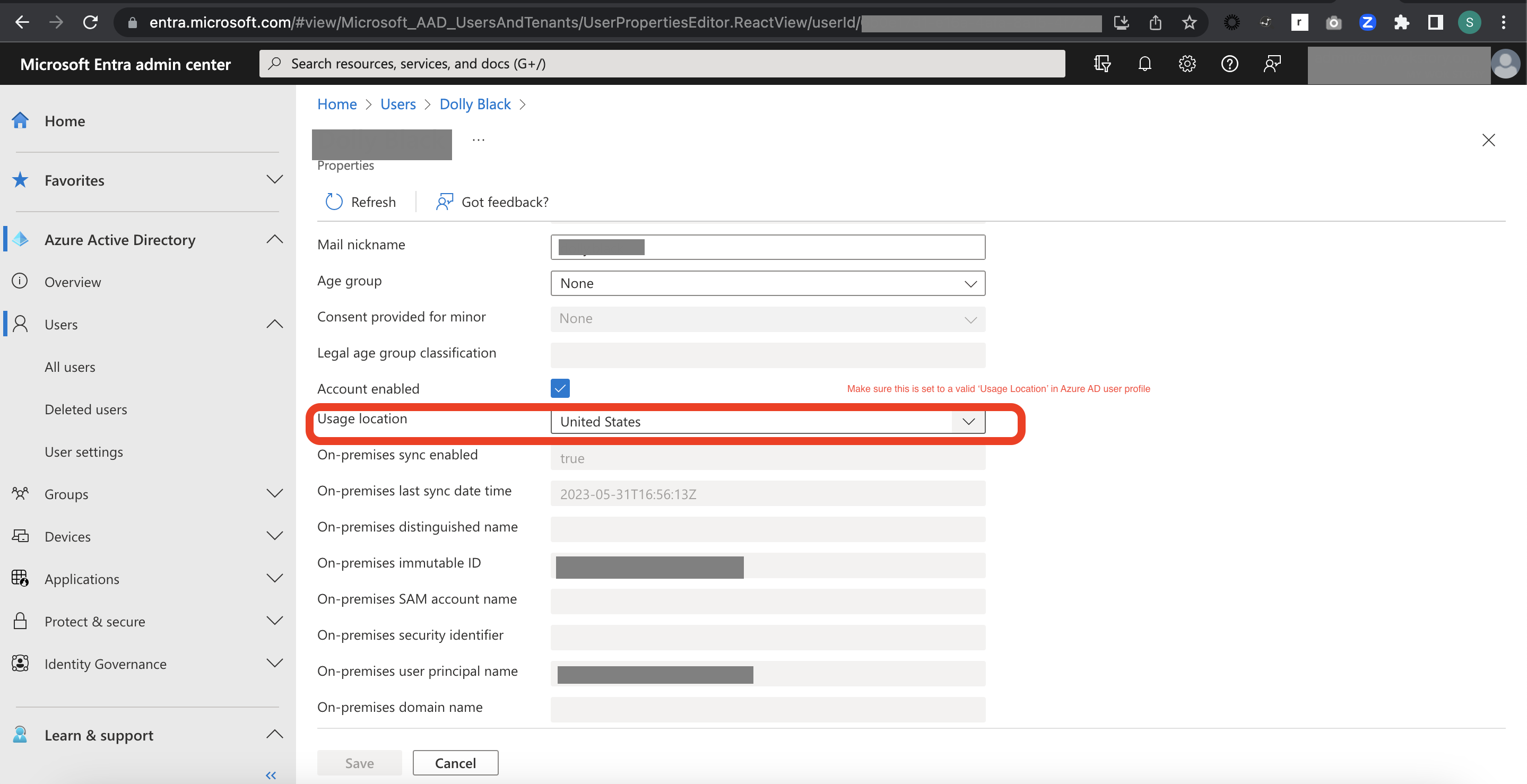The width and height of the screenshot is (1527, 784).
Task: Expand the Protect & secure section
Action: click(x=274, y=621)
